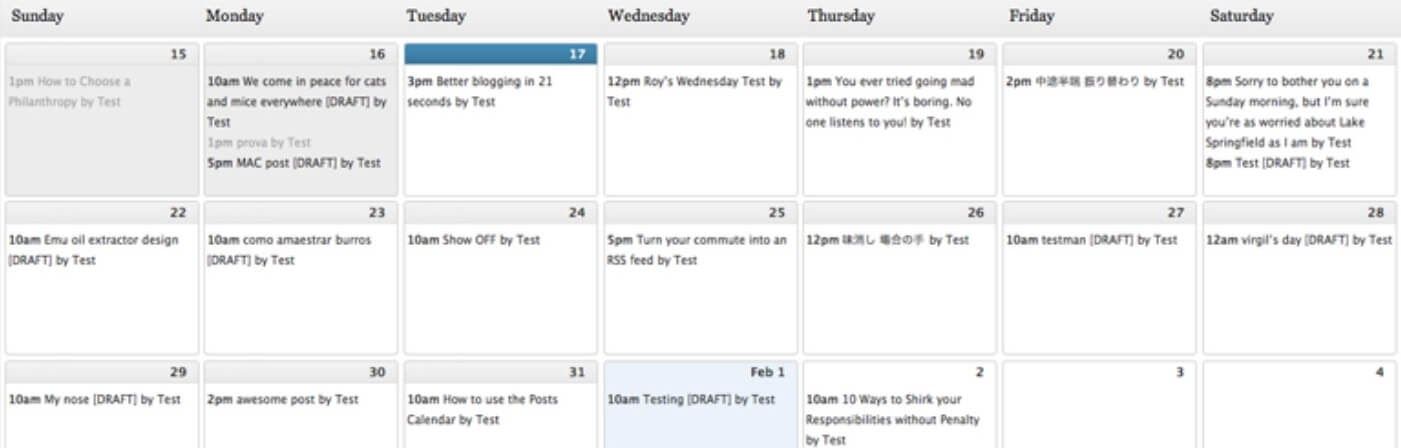The height and width of the screenshot is (448, 1401).
Task: Open "testman [DRAFT]" post on the 27th
Action: click(1092, 240)
